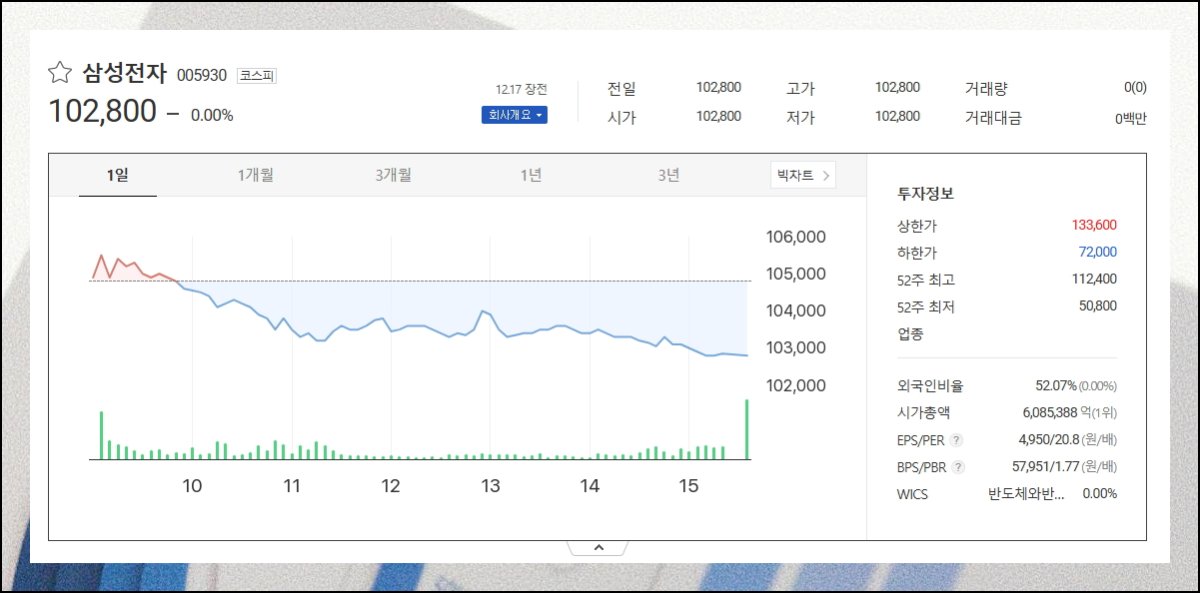Select the 1일 chart tab
1200x593 pixels.
point(118,175)
